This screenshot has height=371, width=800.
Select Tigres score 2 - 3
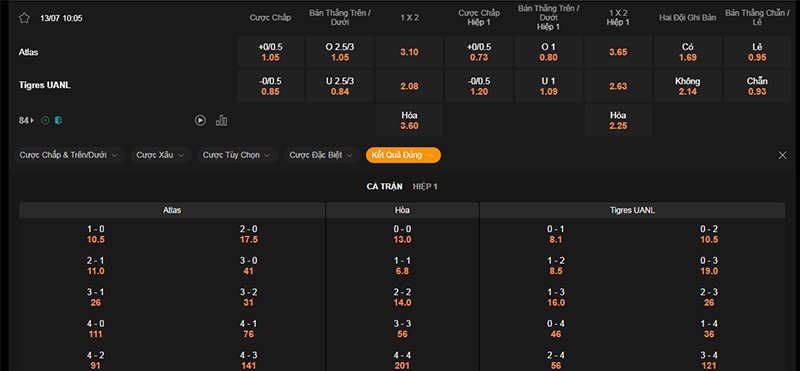(x=709, y=298)
